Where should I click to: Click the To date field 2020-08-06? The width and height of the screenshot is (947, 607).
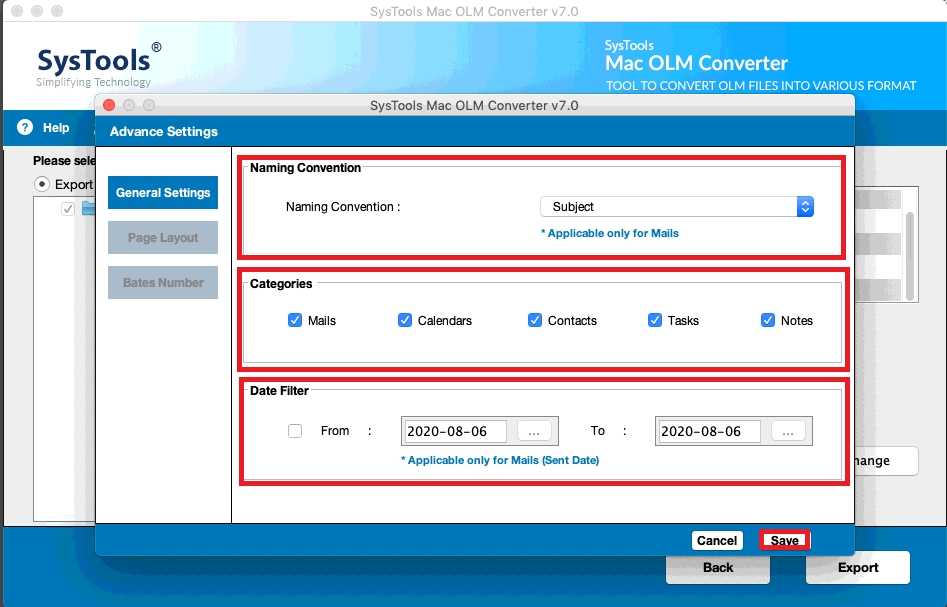coord(709,431)
